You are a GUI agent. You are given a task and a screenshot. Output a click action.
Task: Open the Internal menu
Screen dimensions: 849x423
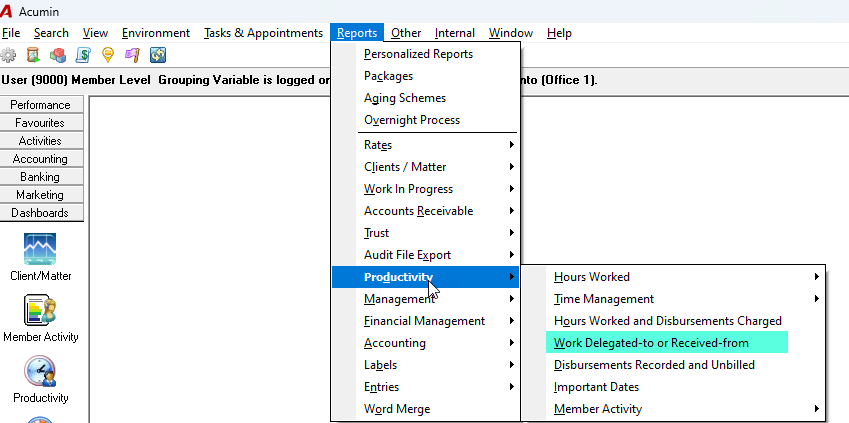click(x=455, y=33)
